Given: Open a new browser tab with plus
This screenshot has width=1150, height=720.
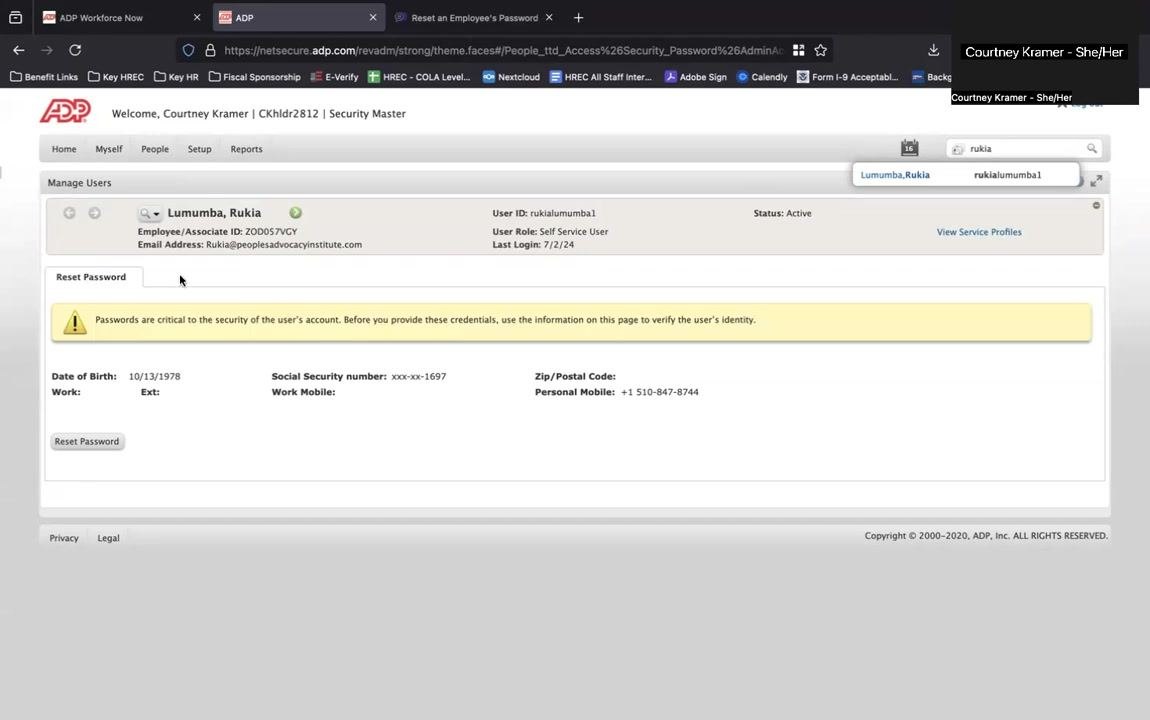Looking at the screenshot, I should [x=579, y=18].
